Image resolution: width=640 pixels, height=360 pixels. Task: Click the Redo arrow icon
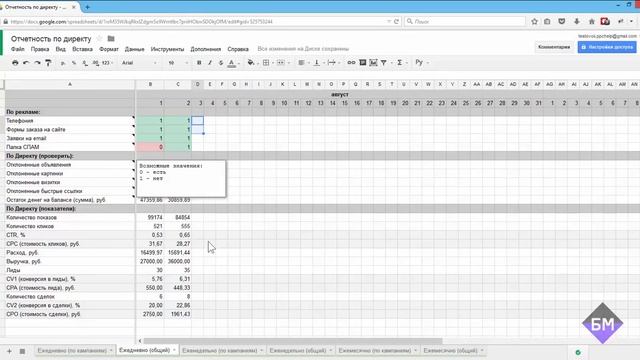tap(37, 63)
